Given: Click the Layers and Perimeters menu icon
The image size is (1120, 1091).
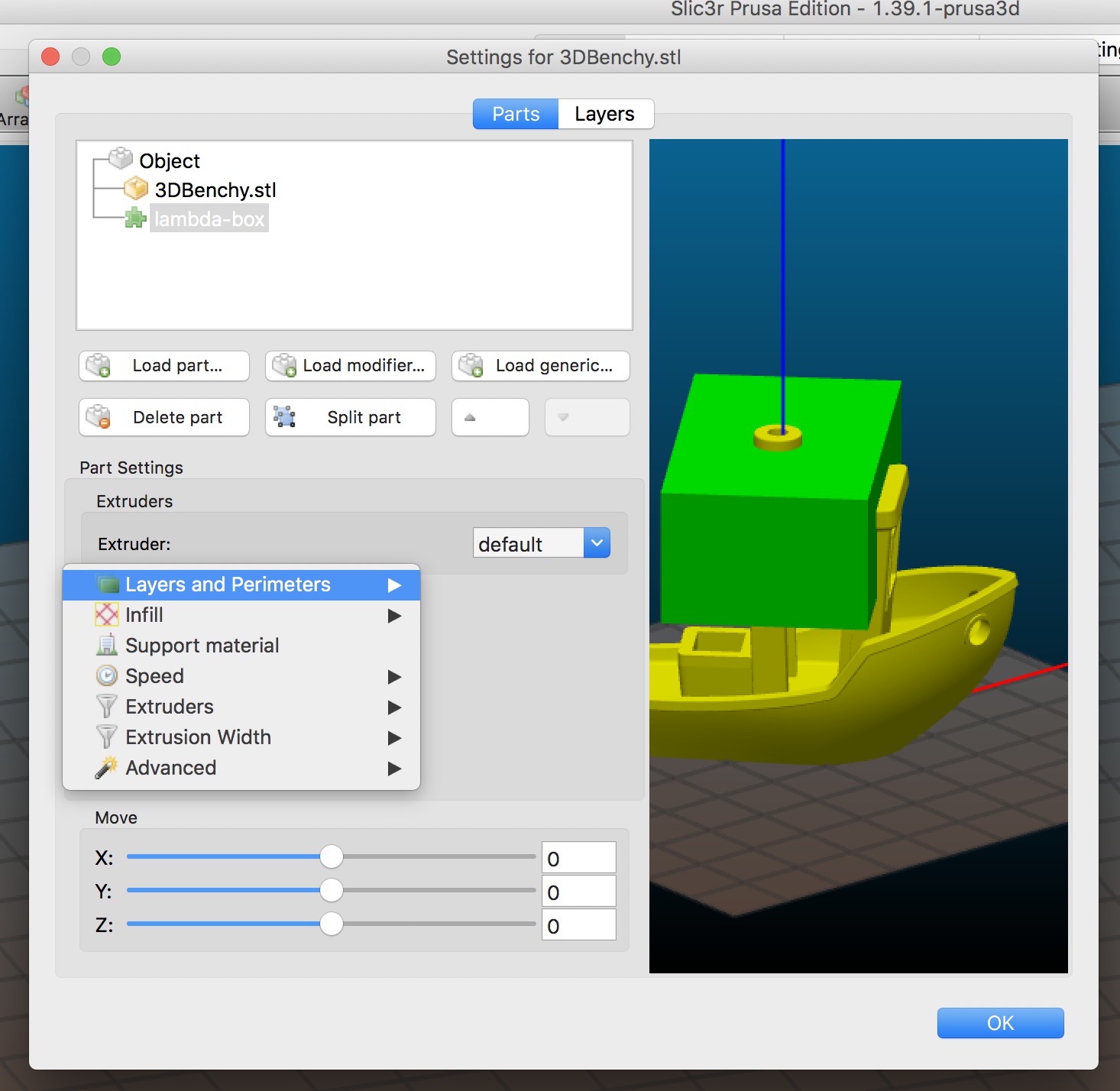Looking at the screenshot, I should pos(108,584).
